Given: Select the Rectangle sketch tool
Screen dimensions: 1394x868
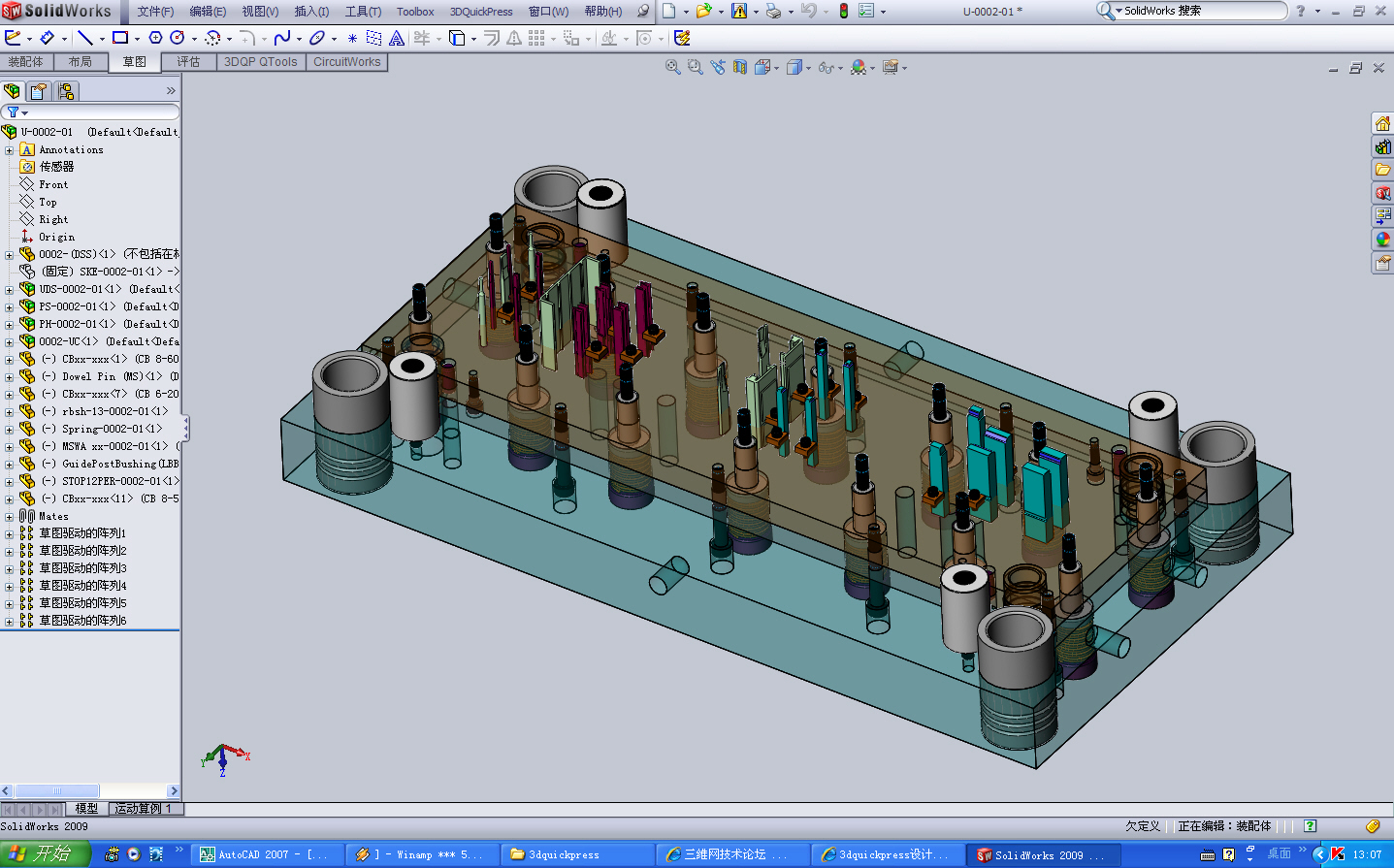Looking at the screenshot, I should [x=120, y=38].
